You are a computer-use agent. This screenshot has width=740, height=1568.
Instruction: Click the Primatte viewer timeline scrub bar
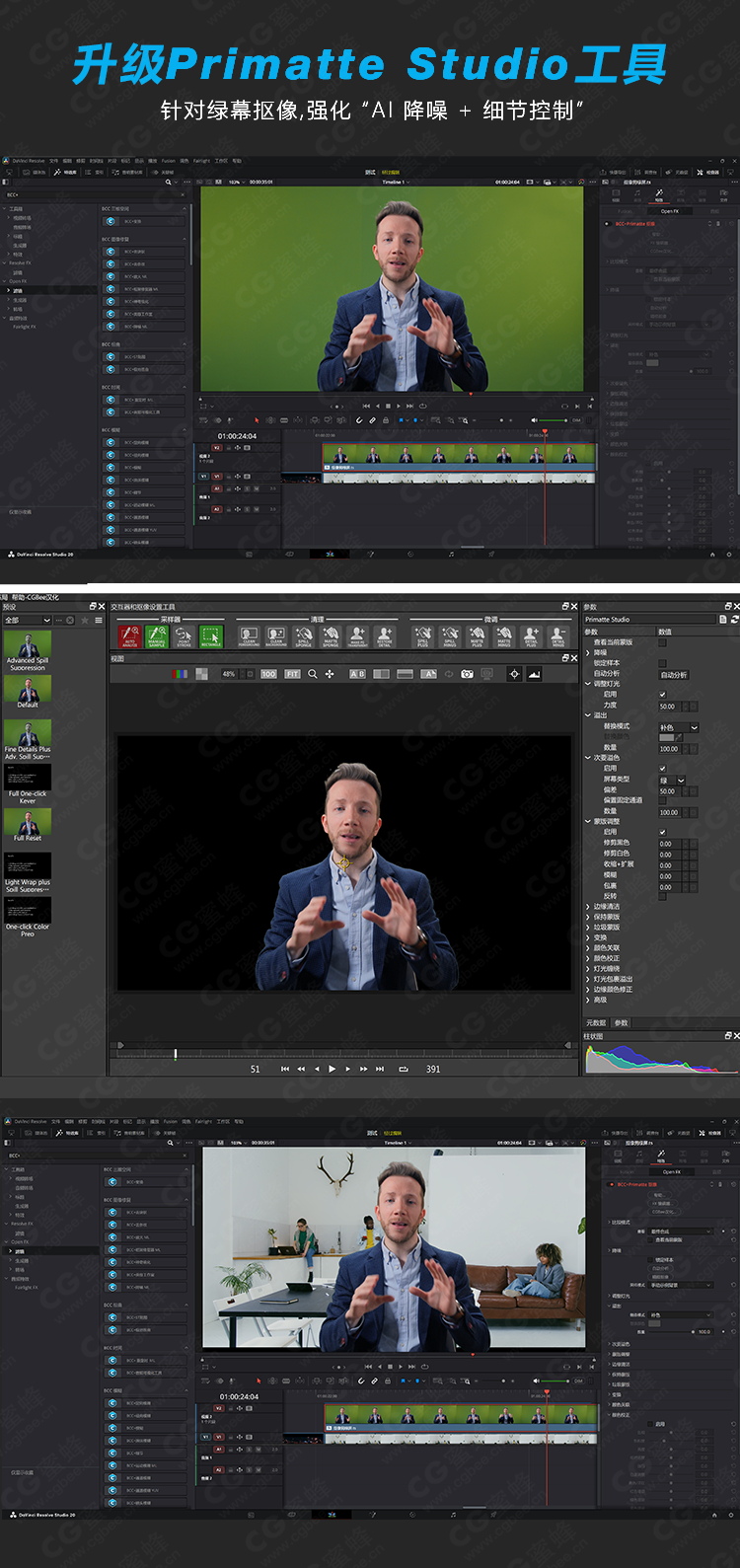point(345,1054)
